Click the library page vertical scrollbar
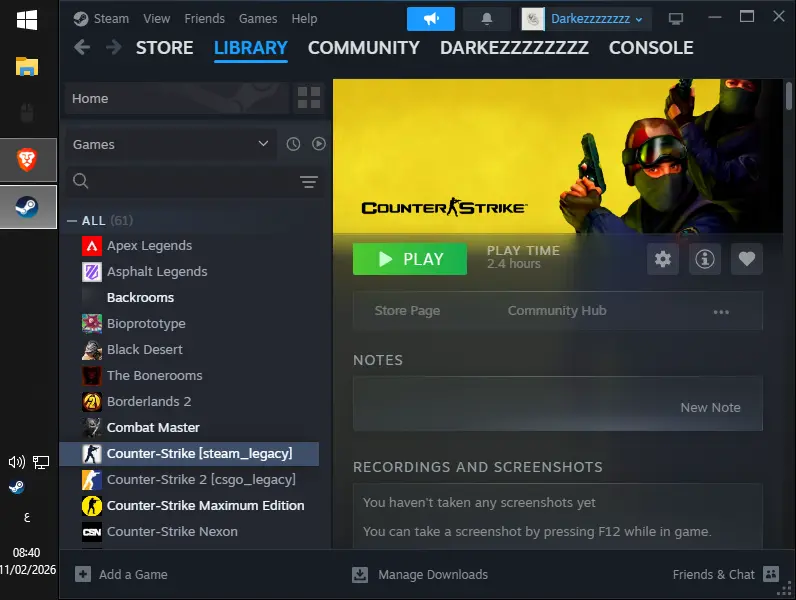796x600 pixels. tap(788, 95)
